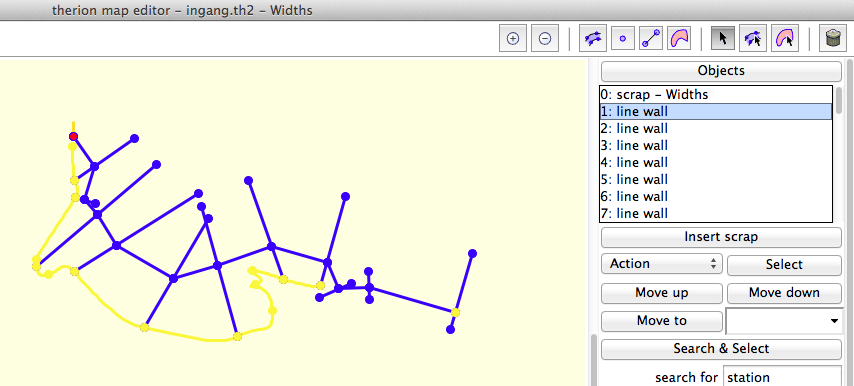Viewport: 854px width, 386px height.
Task: Click the zoom out minus icon
Action: 545,39
